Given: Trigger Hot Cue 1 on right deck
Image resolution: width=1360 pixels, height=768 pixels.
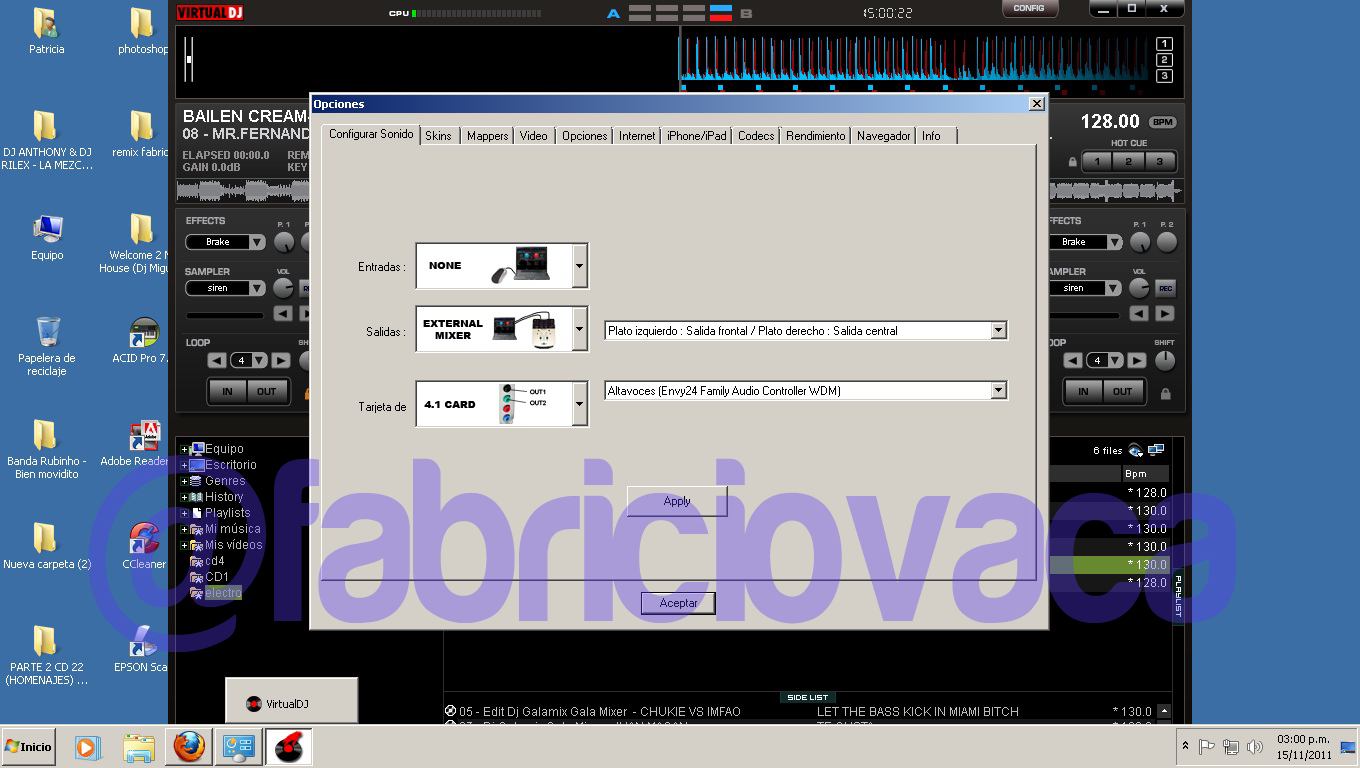Looking at the screenshot, I should (x=1097, y=161).
